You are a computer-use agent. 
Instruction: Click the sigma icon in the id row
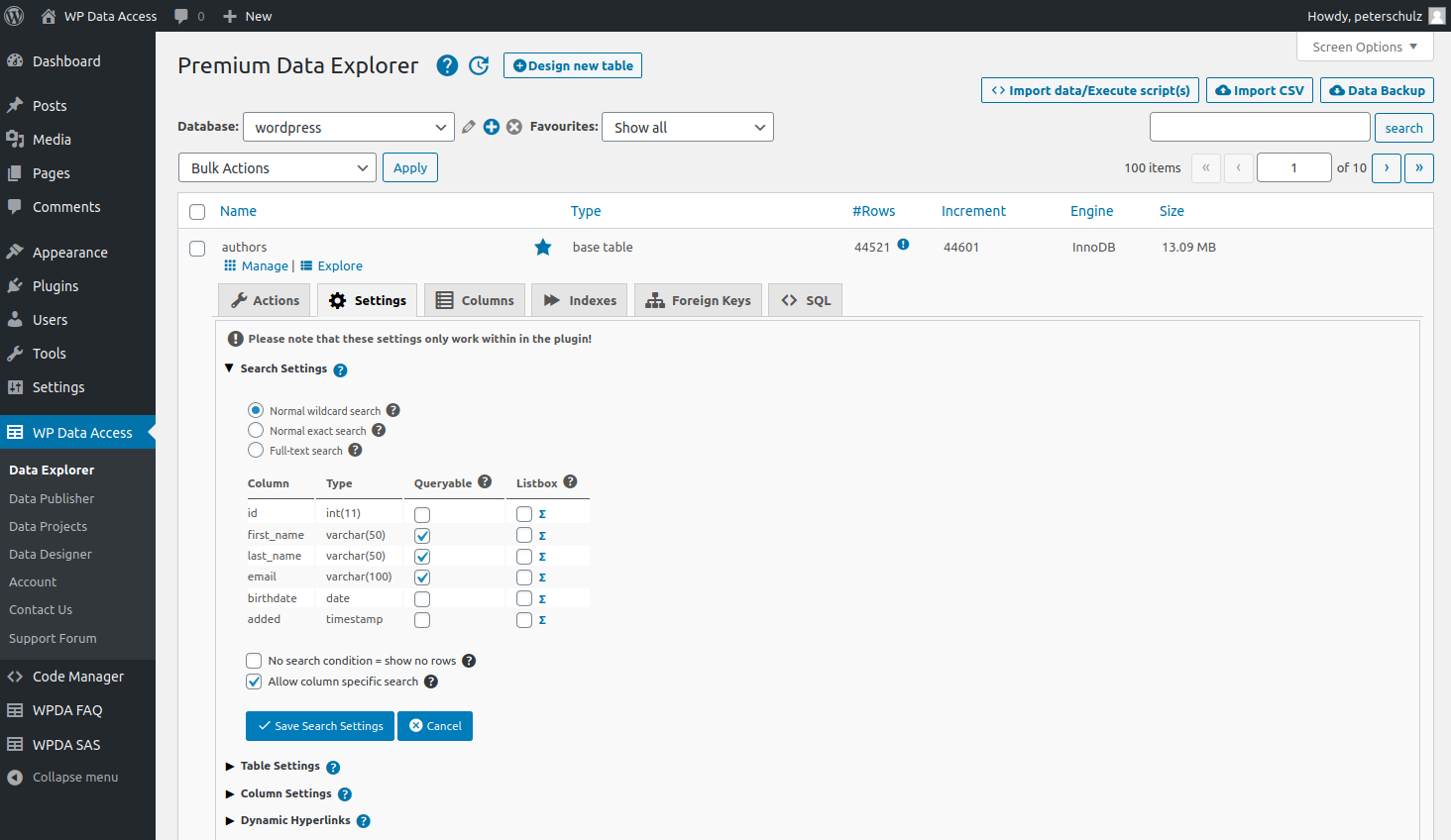point(542,514)
